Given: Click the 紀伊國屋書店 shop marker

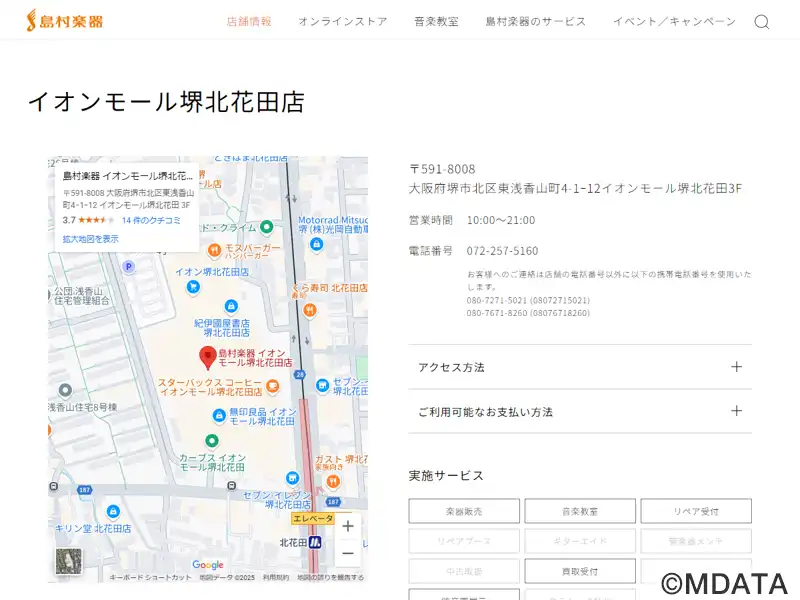Looking at the screenshot, I should pyautogui.click(x=231, y=306).
